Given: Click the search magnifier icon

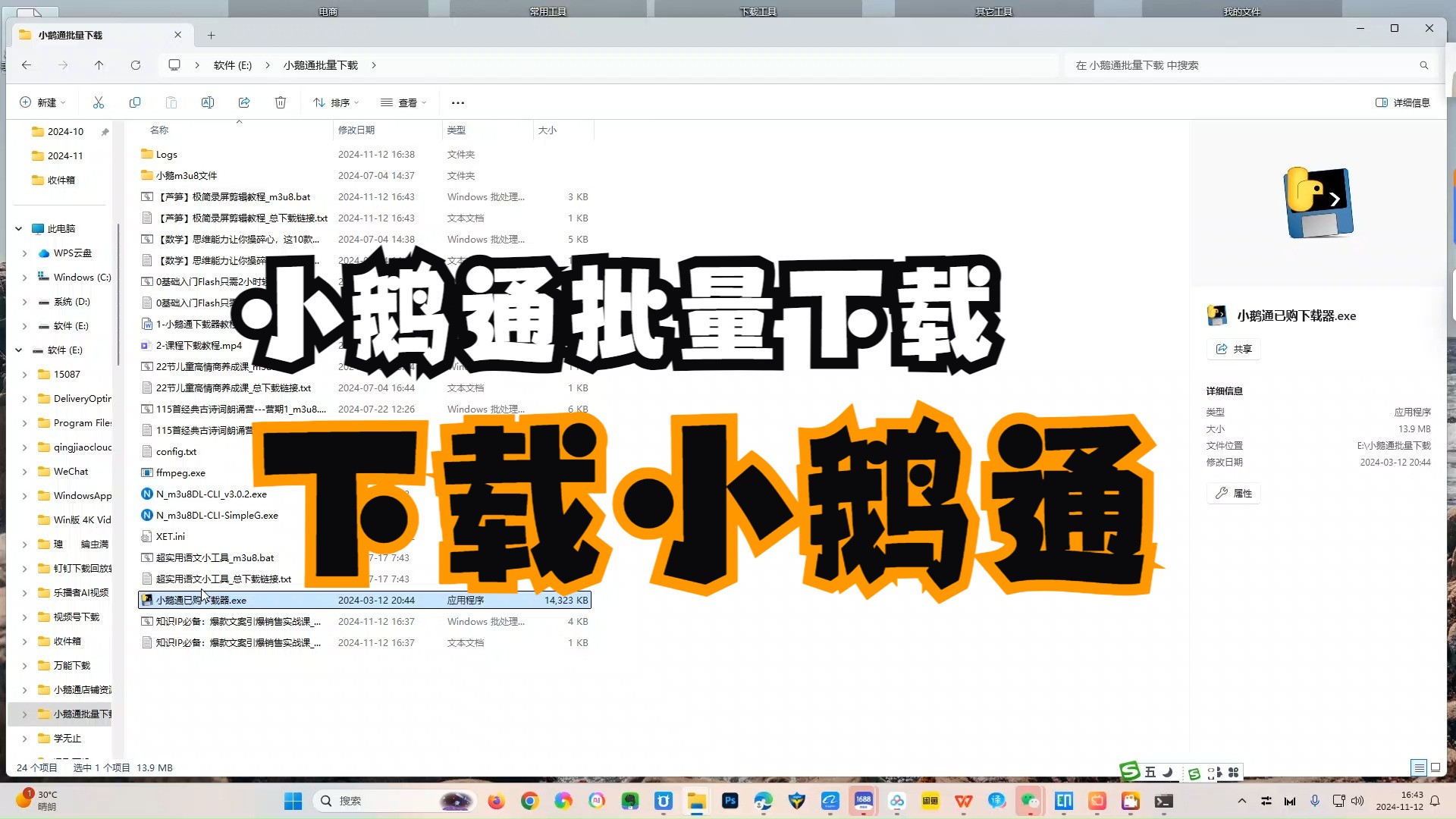Looking at the screenshot, I should (x=1424, y=65).
